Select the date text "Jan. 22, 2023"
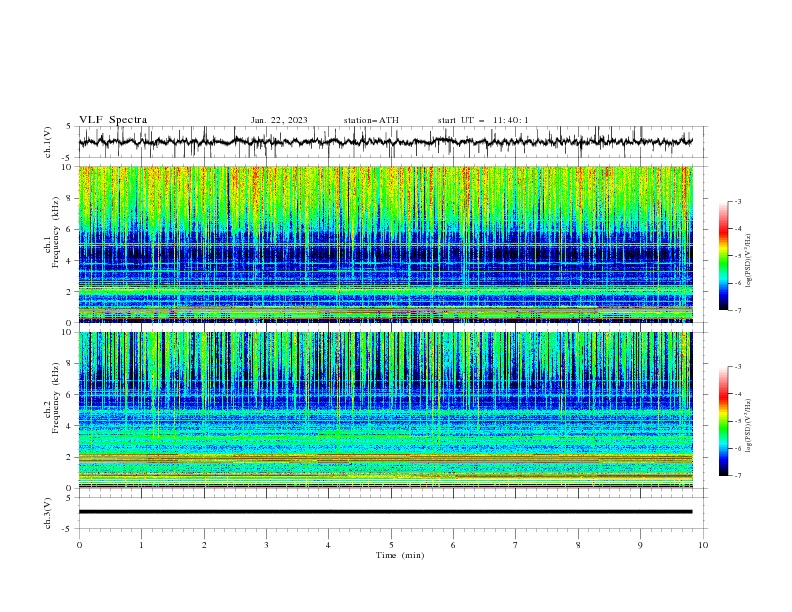The height and width of the screenshot is (612, 792). pos(279,120)
